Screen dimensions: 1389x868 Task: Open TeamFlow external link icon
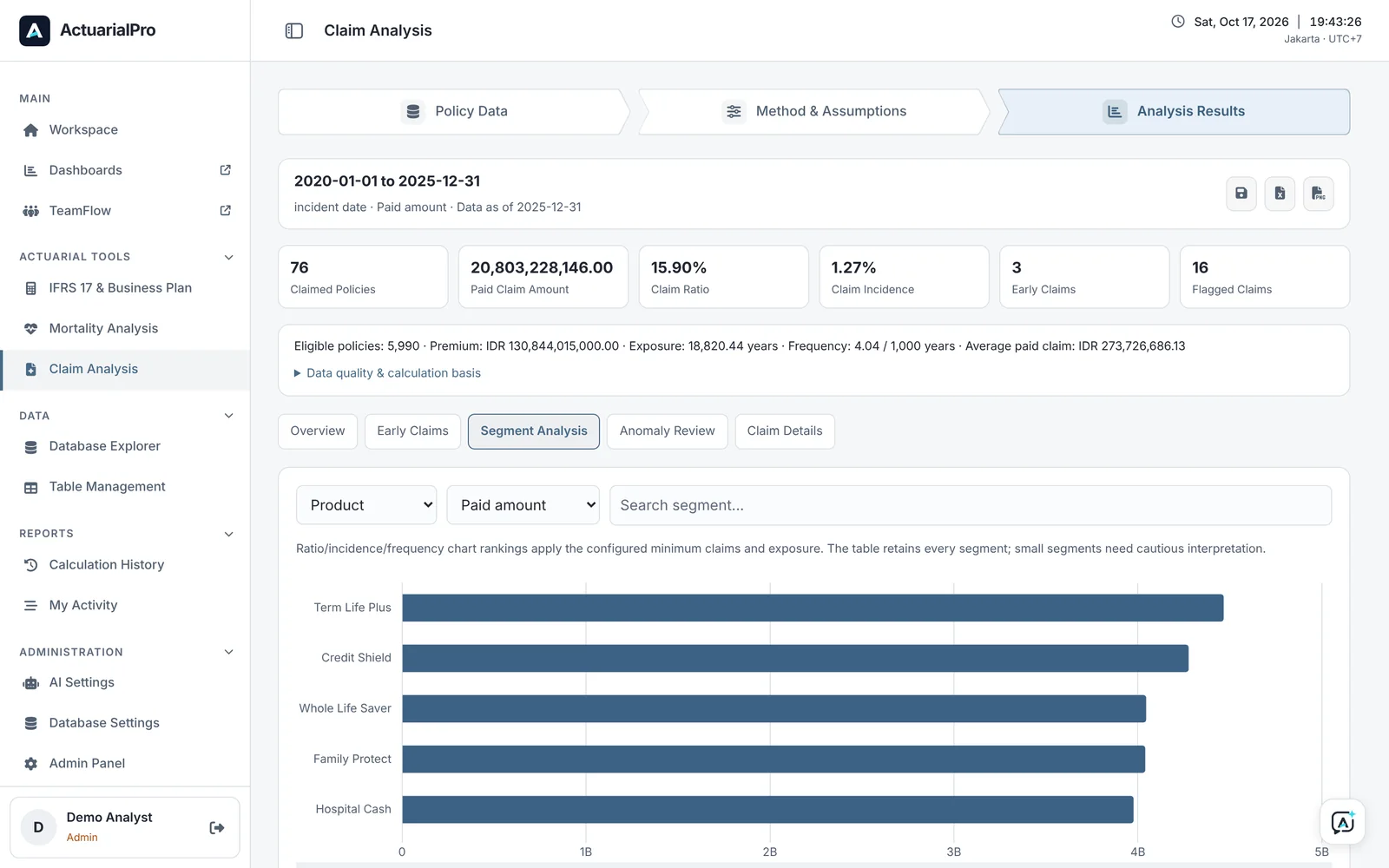(x=226, y=210)
